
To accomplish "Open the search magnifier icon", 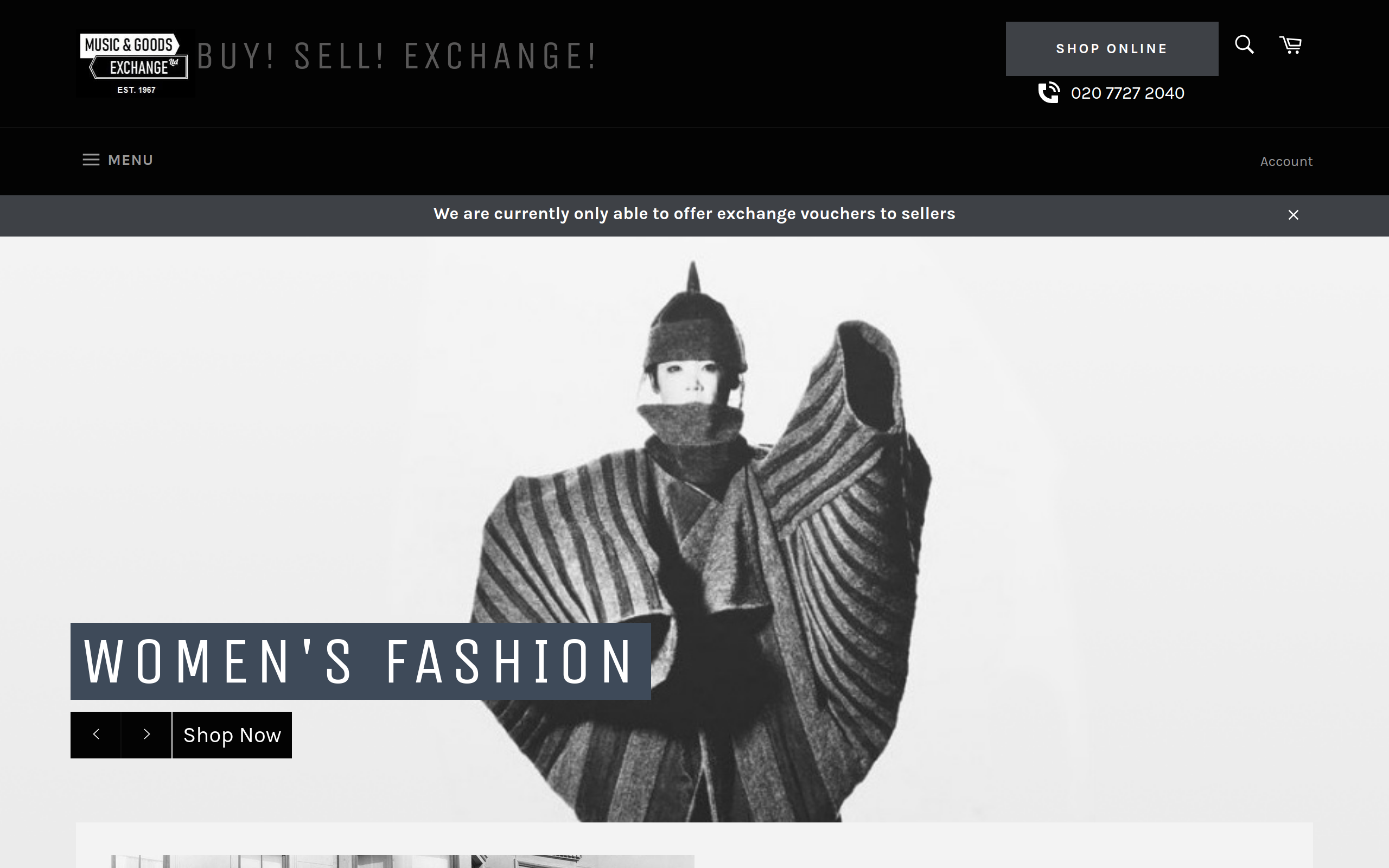I will 1244,44.
